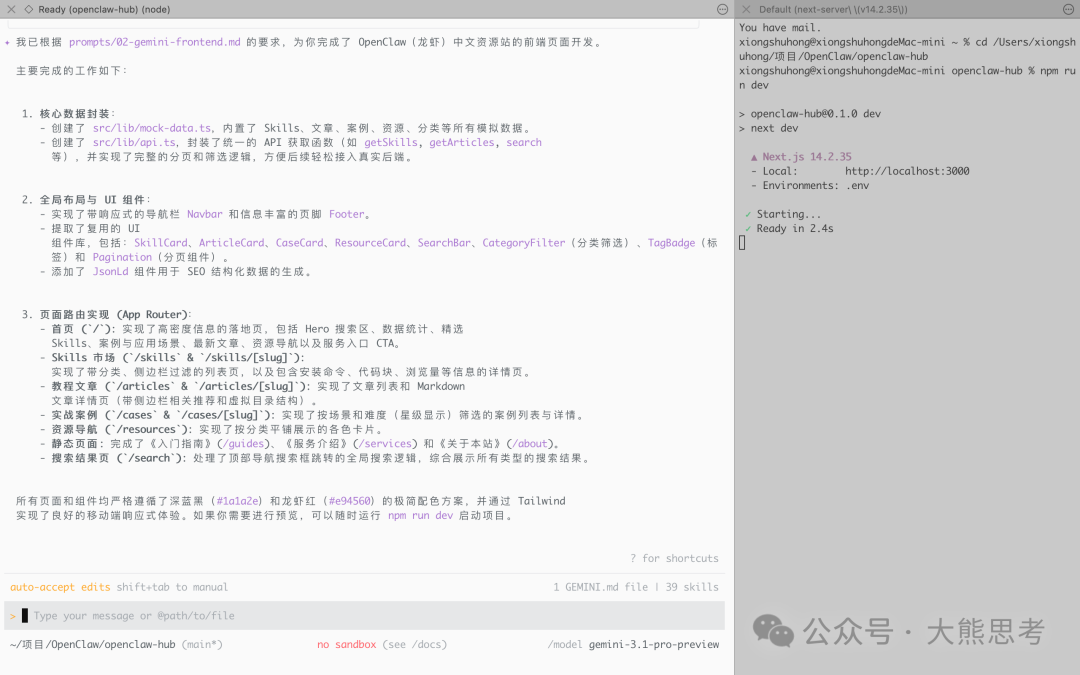Screen dimensions: 1080x675
Task: Click the "1 GEMINI.md file | 39 skills" status text
Action: click(x=637, y=587)
